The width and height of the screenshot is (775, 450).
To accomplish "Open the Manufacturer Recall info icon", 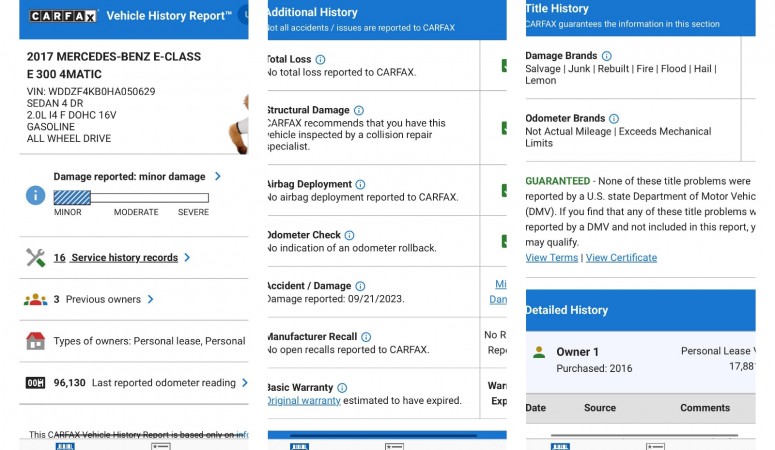I will [366, 337].
